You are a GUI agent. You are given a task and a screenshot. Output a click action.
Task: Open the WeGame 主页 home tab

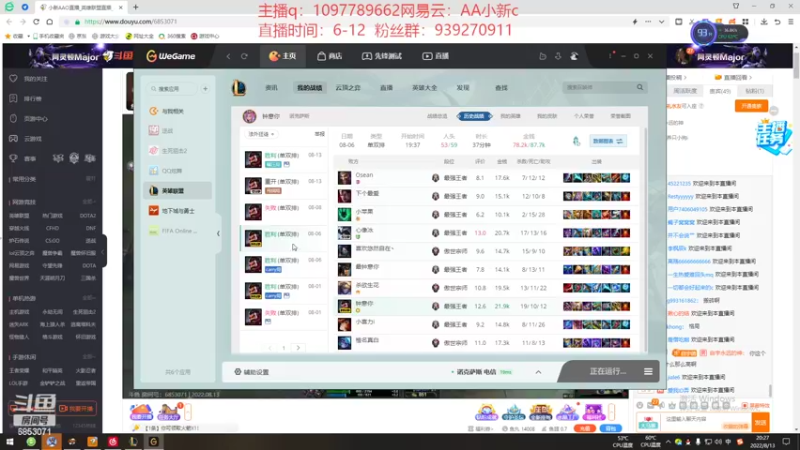[x=282, y=56]
